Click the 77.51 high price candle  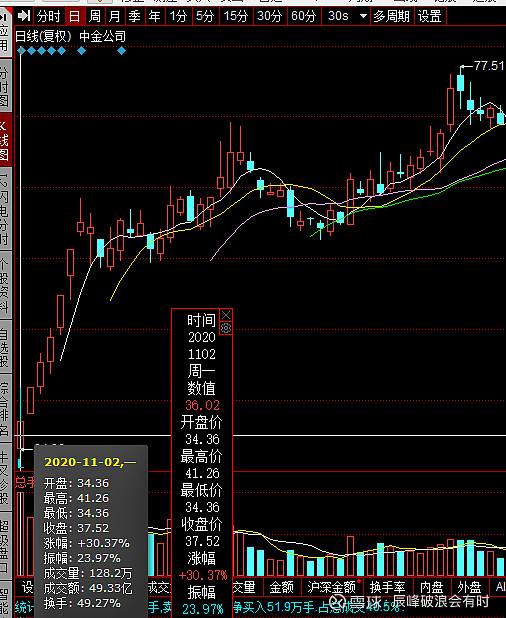pos(460,84)
